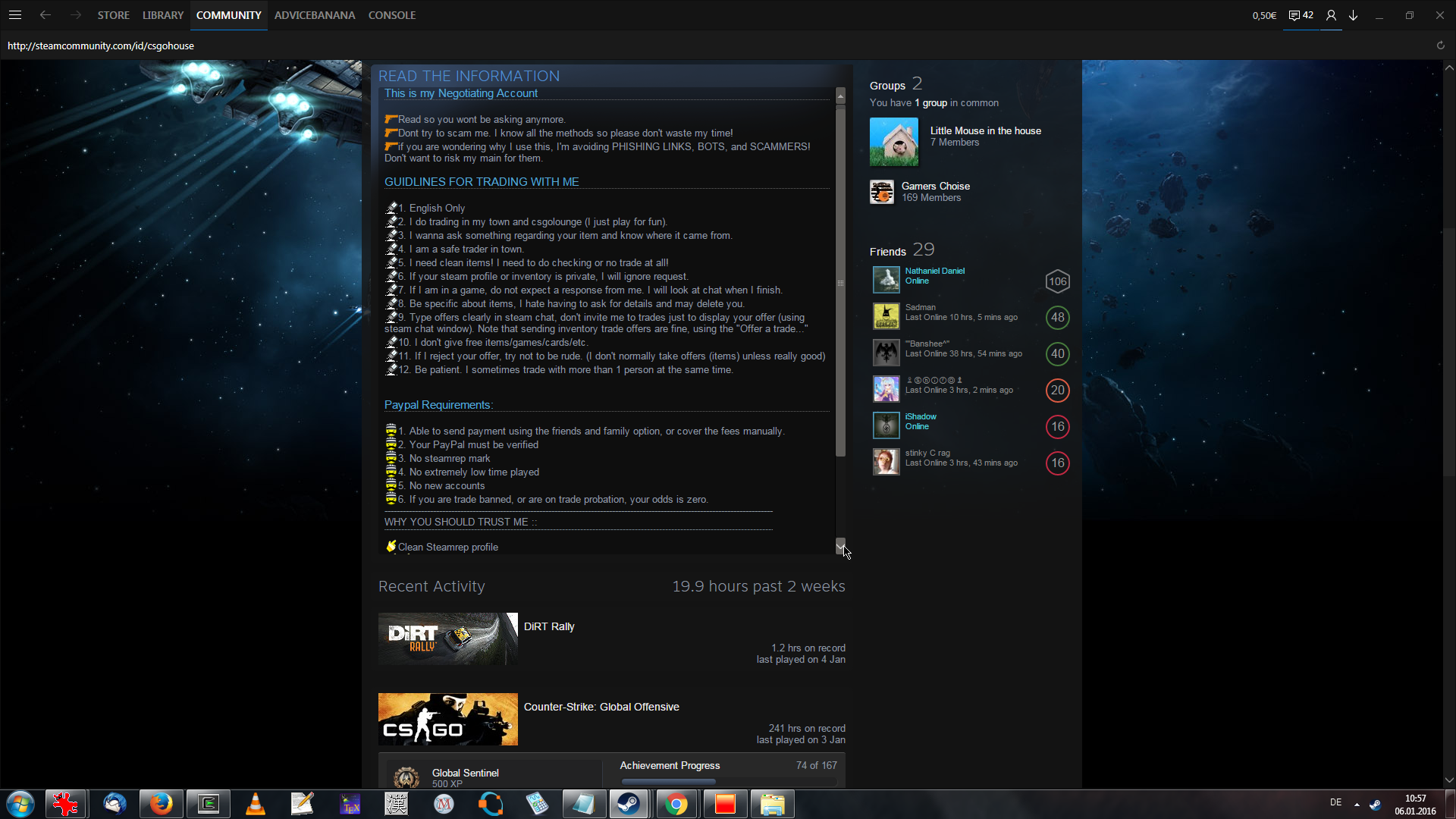Click the user account profile icon
This screenshot has width=1456, height=819.
(x=1331, y=15)
